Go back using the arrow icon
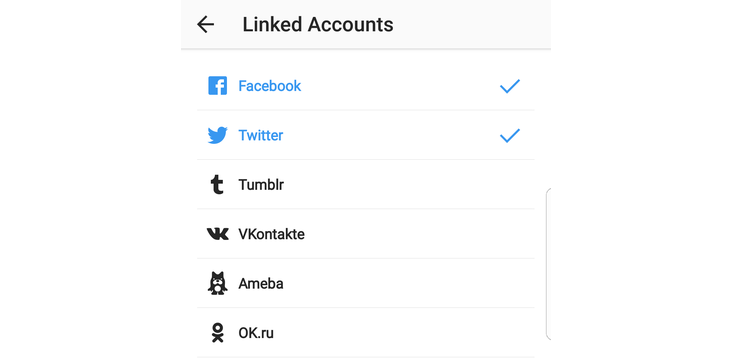The image size is (740, 363). click(x=205, y=25)
